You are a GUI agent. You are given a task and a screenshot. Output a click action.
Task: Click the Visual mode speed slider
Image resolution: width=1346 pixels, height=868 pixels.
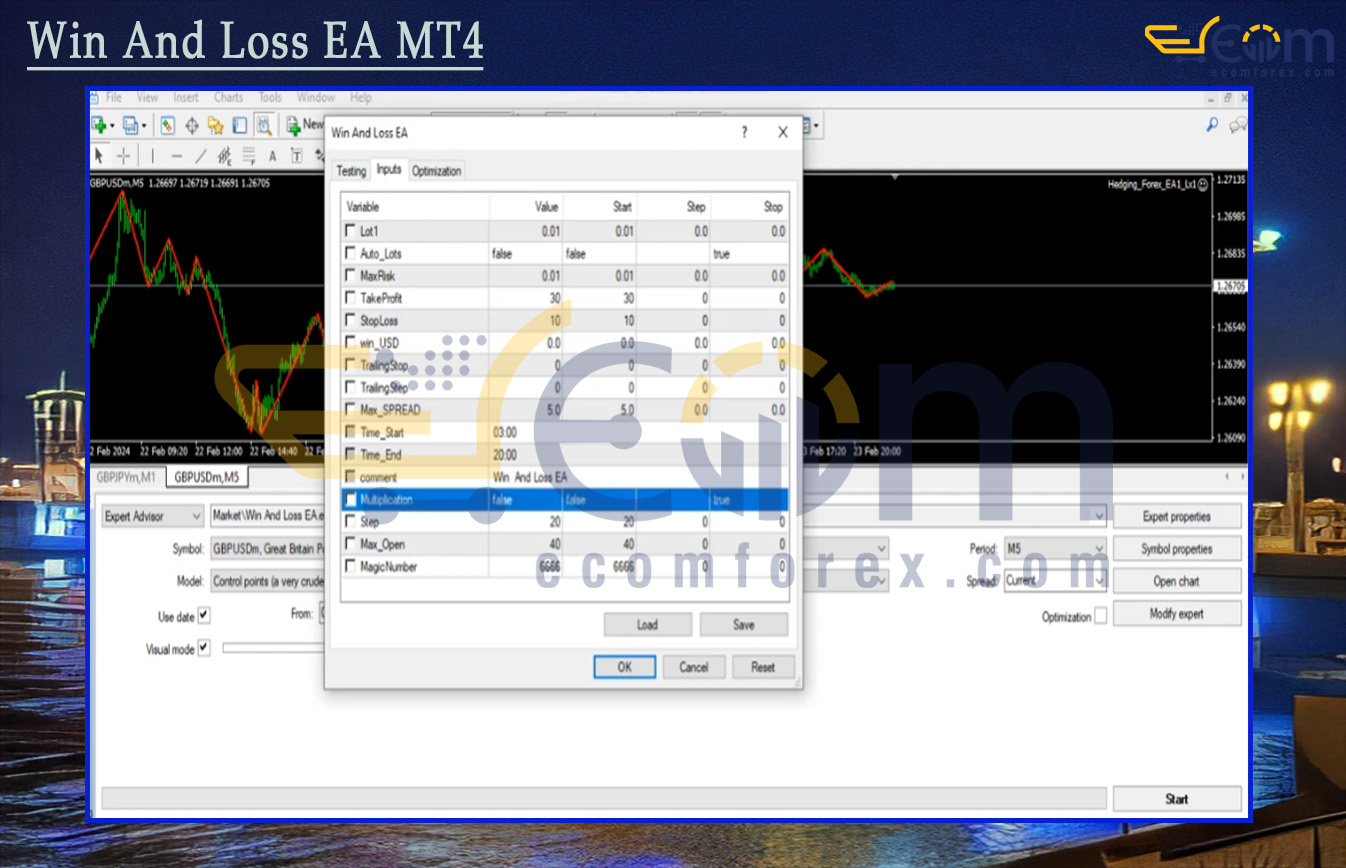click(x=270, y=648)
